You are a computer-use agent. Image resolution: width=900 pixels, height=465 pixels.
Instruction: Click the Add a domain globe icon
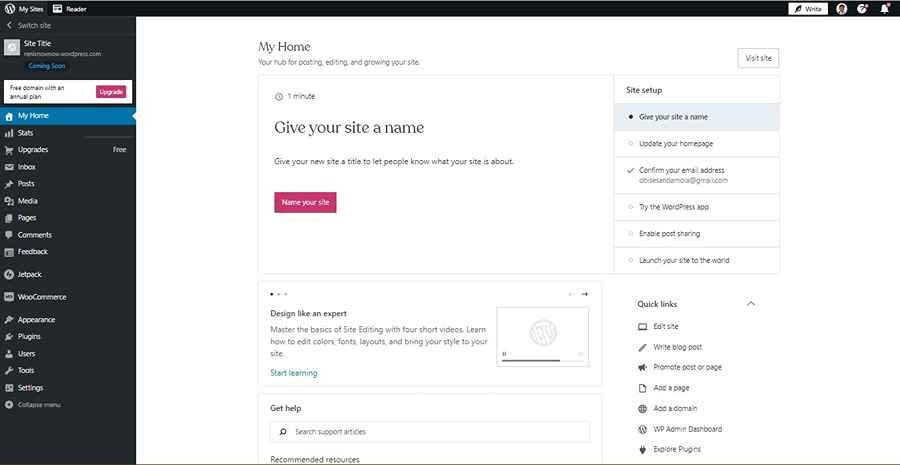point(642,409)
